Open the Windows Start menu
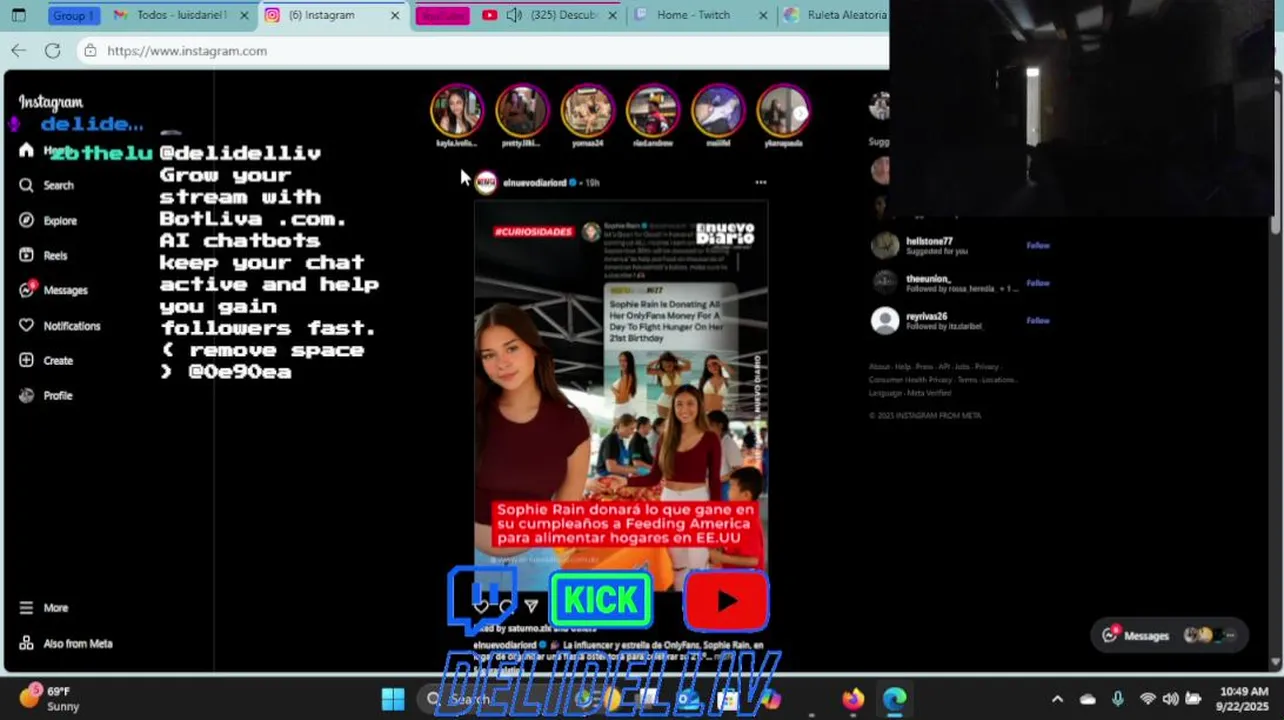1284x720 pixels. point(393,699)
